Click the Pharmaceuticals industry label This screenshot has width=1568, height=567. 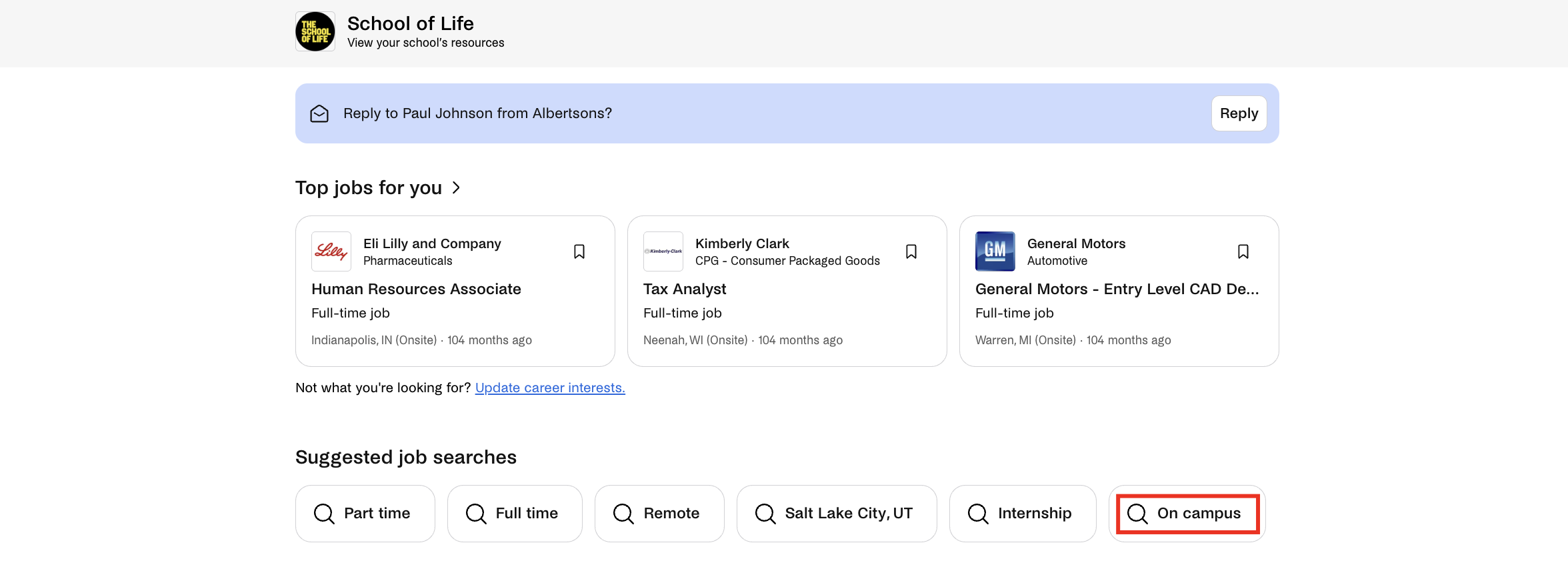407,261
